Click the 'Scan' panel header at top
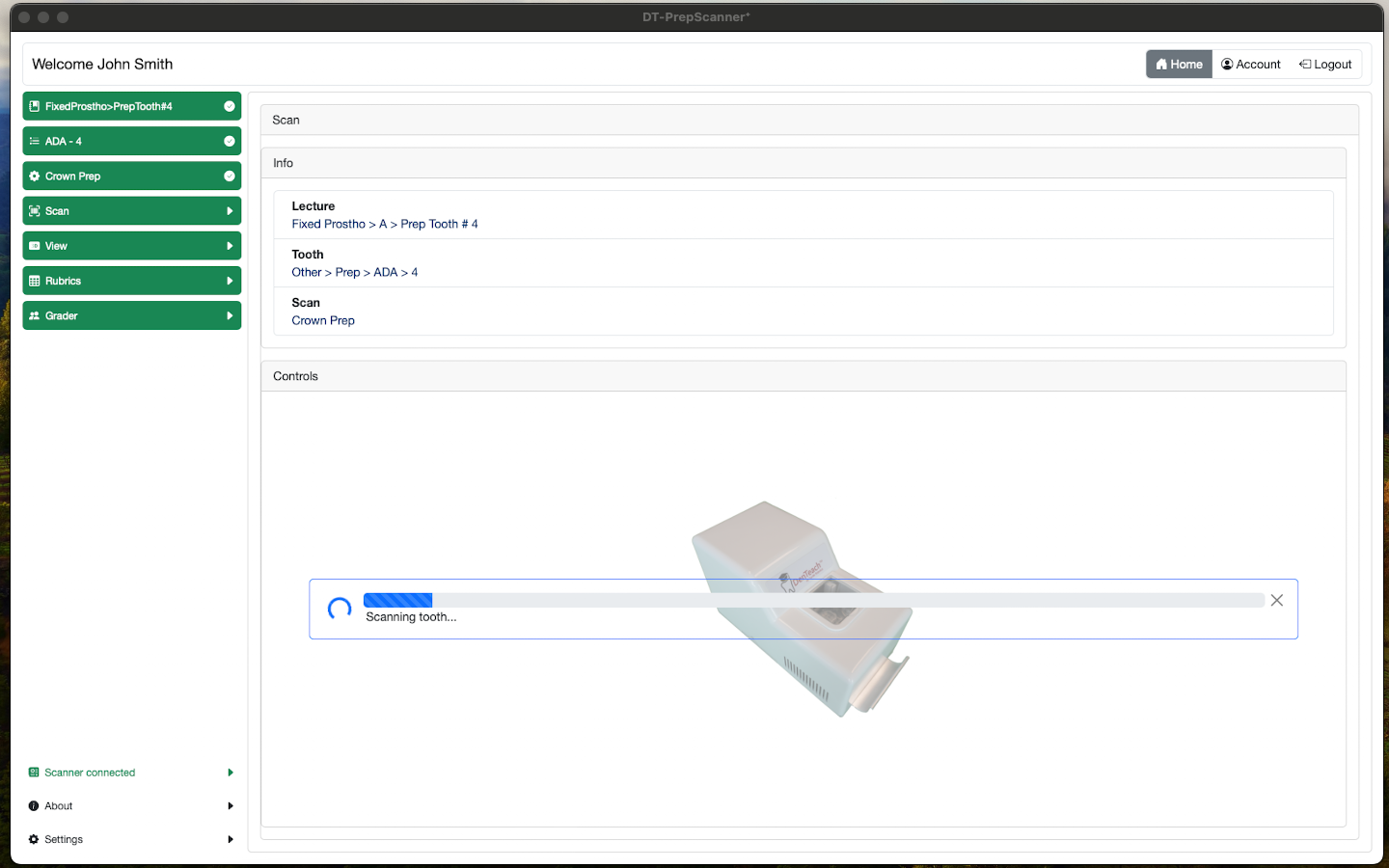The width and height of the screenshot is (1389, 868). 809,120
